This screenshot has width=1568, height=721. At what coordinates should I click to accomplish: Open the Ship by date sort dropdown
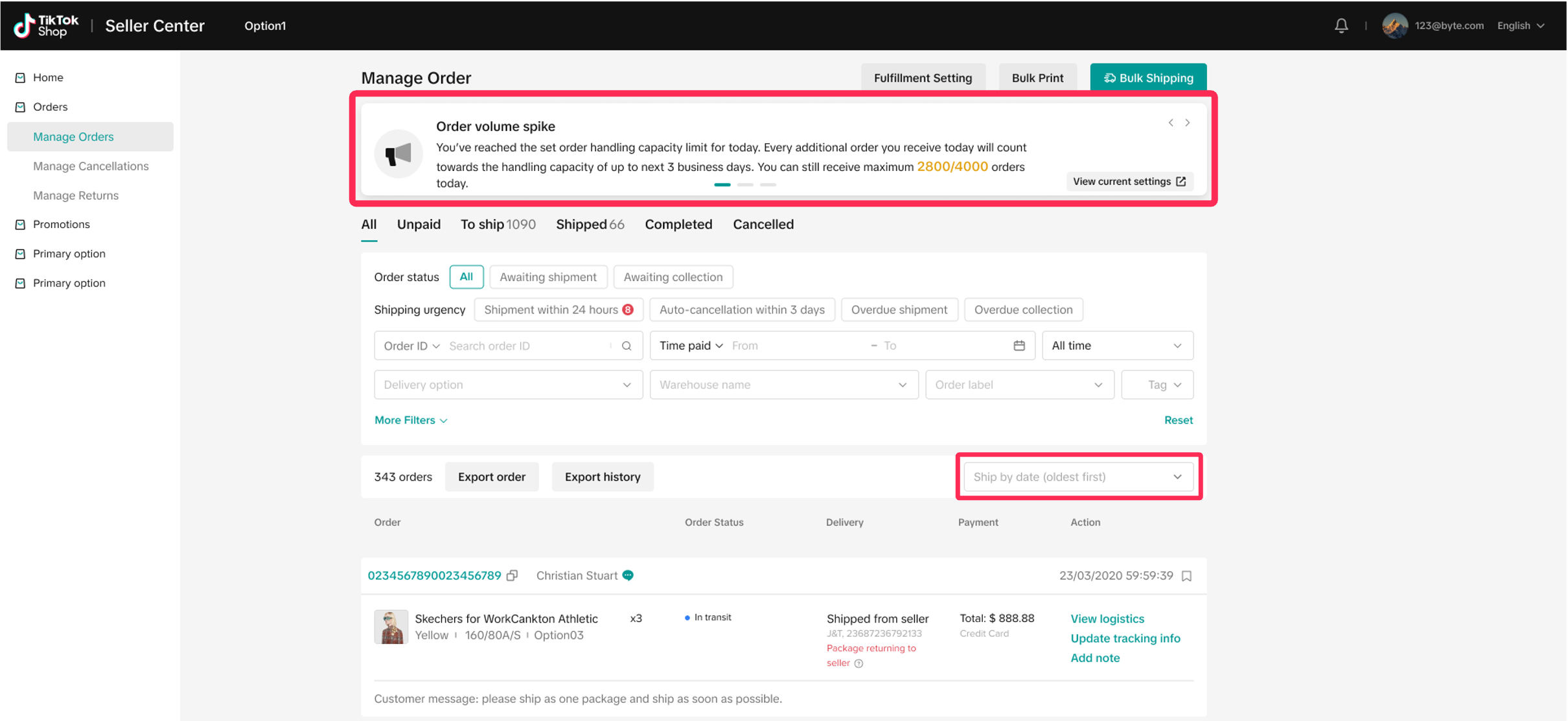pyautogui.click(x=1078, y=477)
